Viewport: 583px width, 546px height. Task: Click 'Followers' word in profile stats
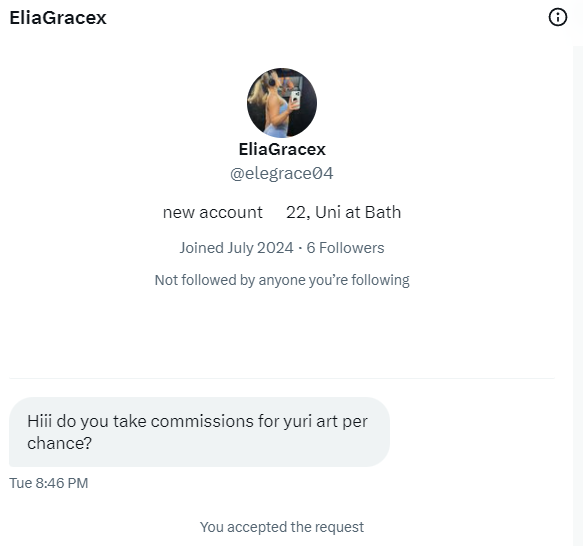352,248
